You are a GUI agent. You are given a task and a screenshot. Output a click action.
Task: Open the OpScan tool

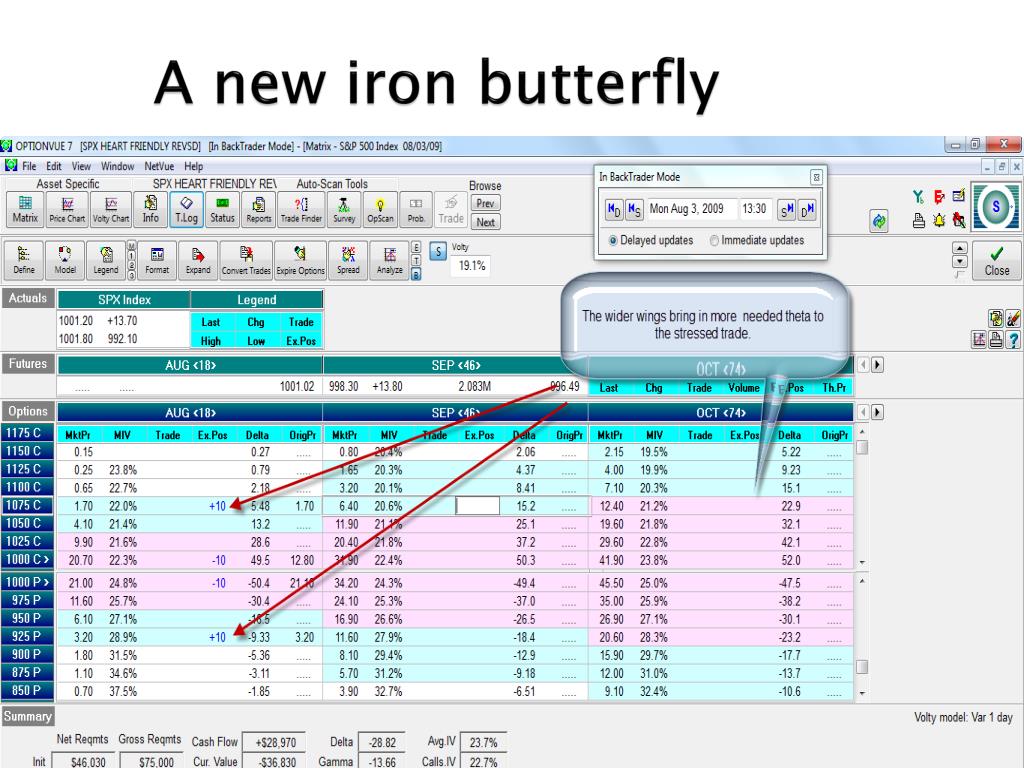click(x=380, y=210)
